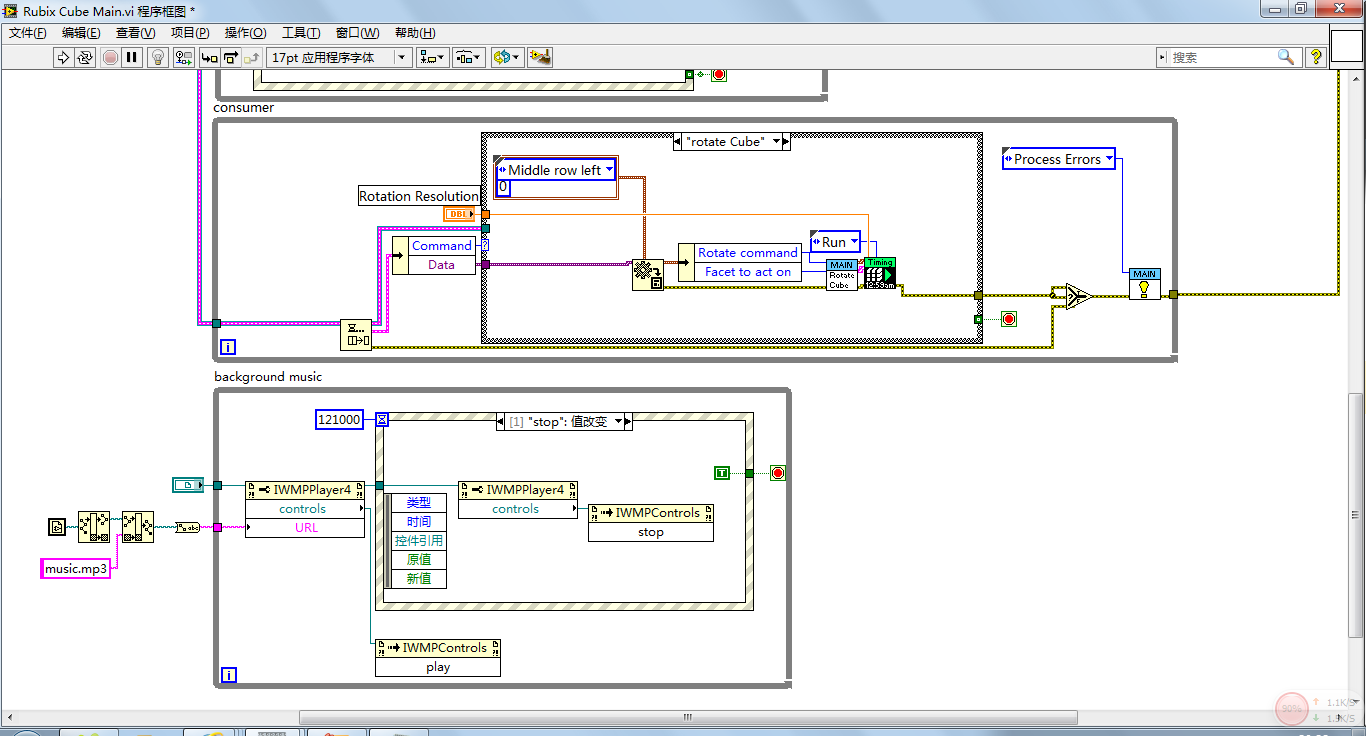Click the Current VI's Path constant
The height and width of the screenshot is (736, 1366).
click(x=56, y=525)
